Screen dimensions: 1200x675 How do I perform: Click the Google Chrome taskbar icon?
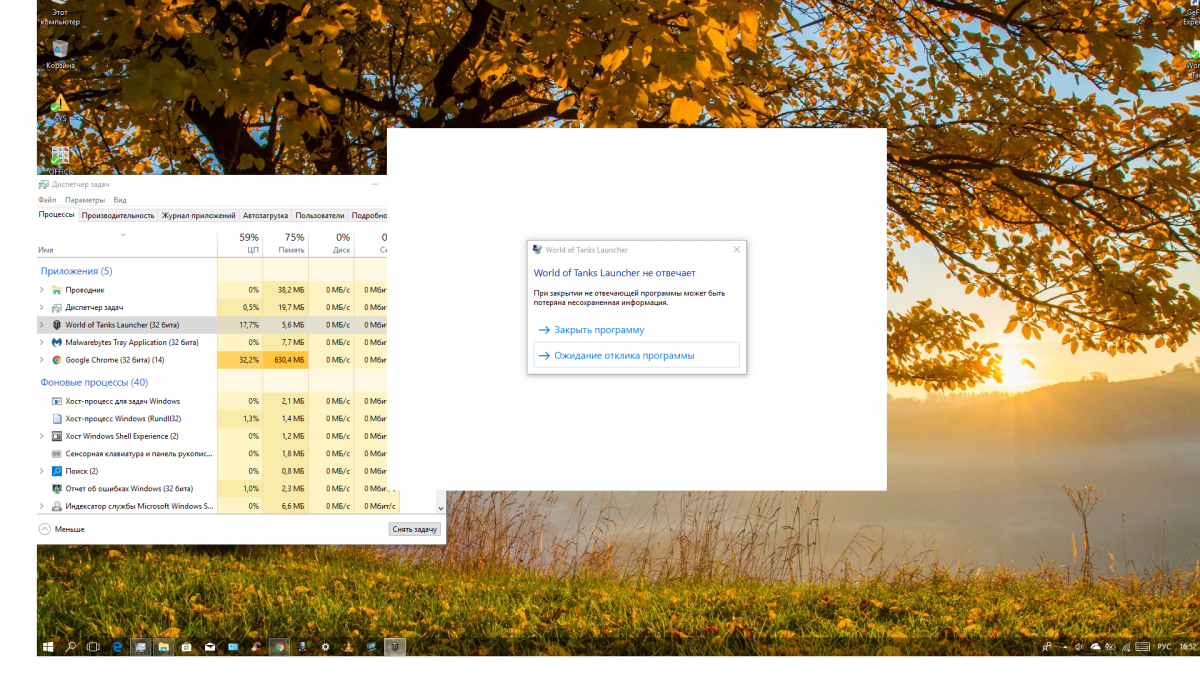(x=279, y=647)
